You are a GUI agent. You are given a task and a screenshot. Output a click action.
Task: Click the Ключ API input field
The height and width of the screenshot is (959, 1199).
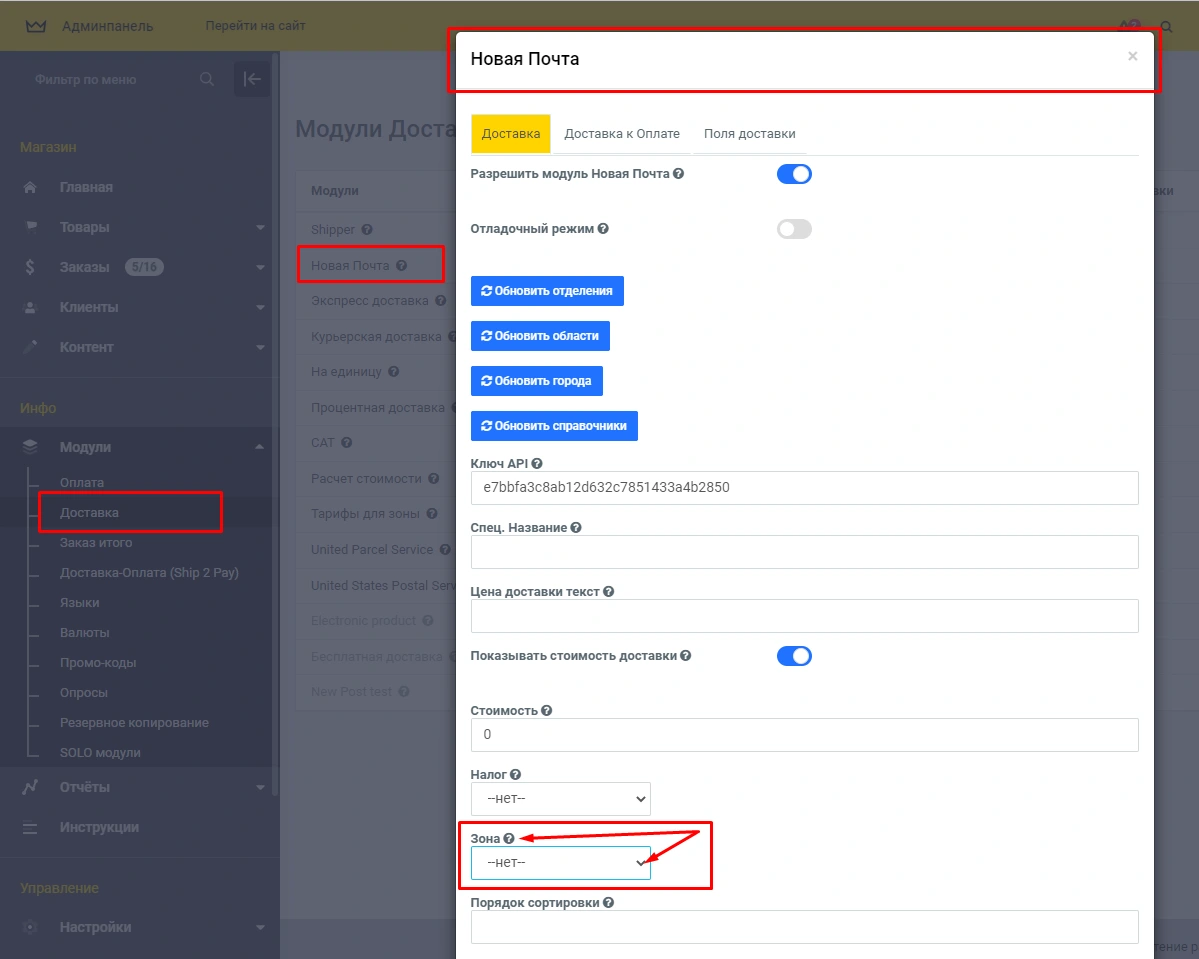pyautogui.click(x=804, y=488)
